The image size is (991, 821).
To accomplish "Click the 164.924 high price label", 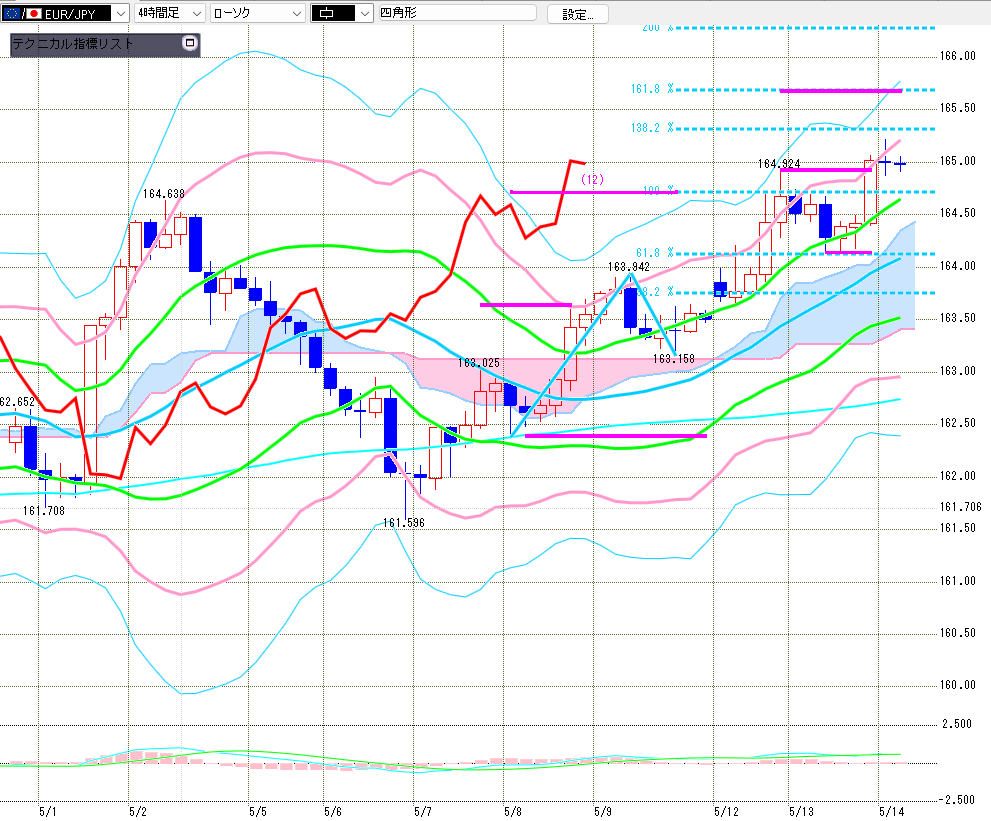I will tap(779, 164).
